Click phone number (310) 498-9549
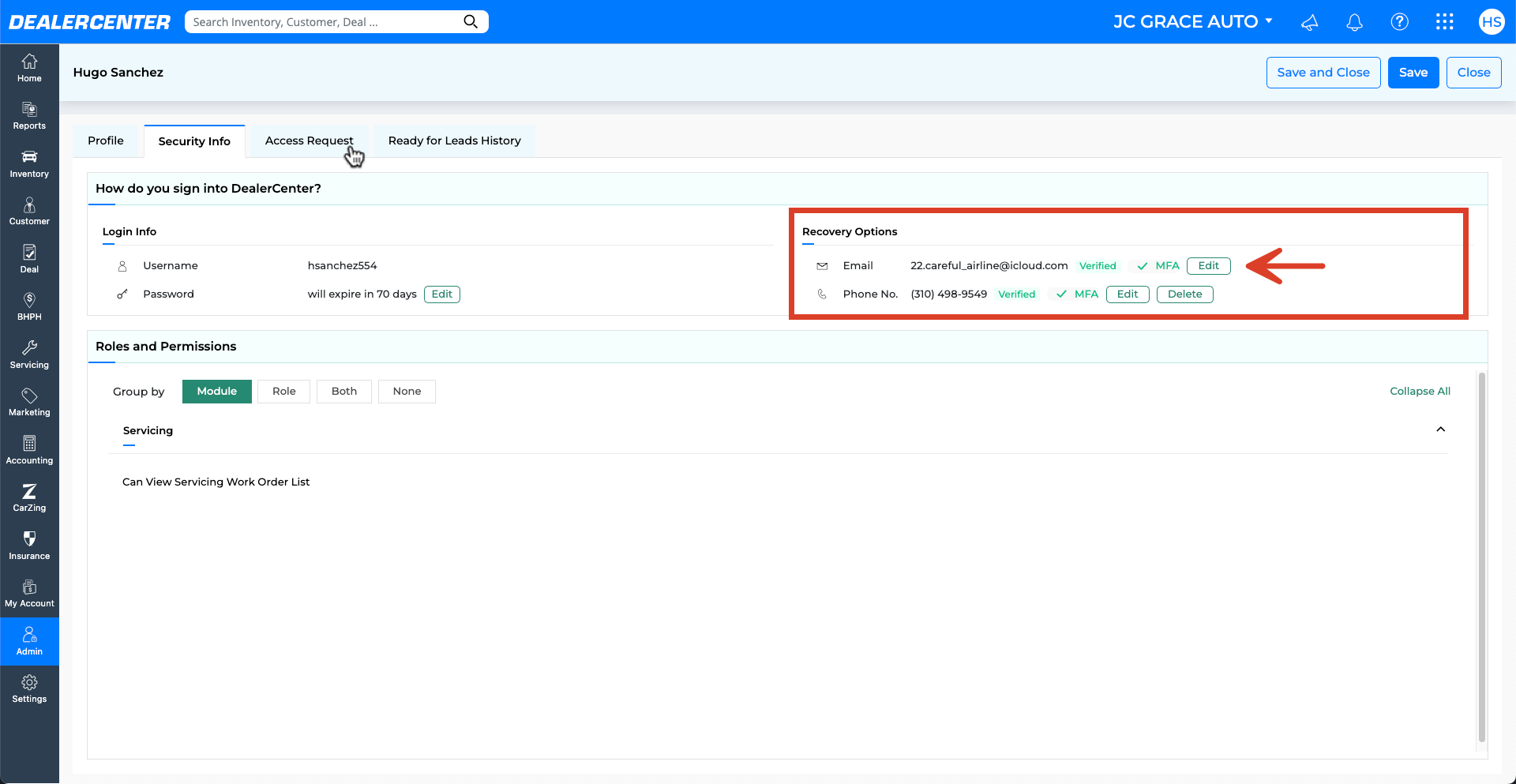This screenshot has height=784, width=1516. 948,294
